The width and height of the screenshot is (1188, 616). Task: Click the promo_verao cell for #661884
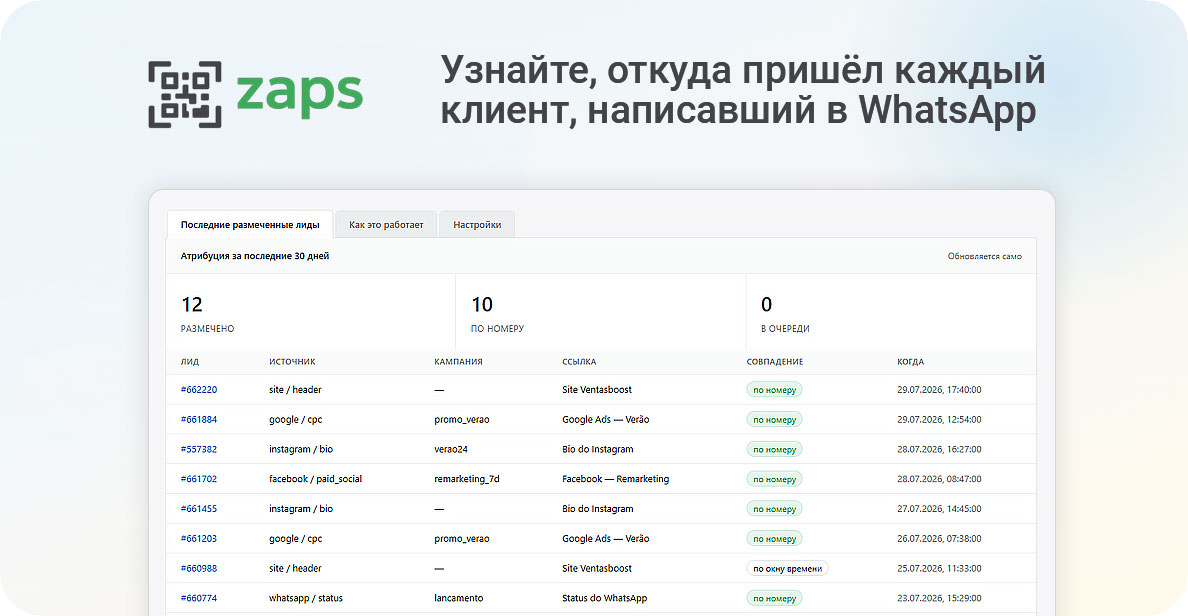pos(461,419)
